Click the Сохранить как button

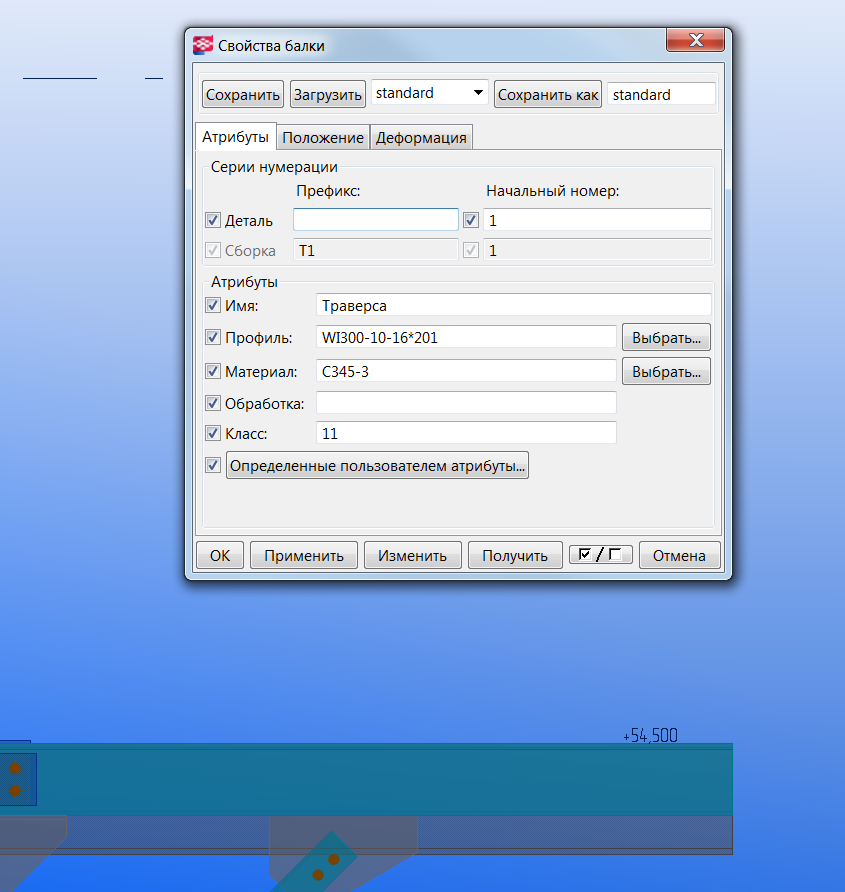(547, 94)
